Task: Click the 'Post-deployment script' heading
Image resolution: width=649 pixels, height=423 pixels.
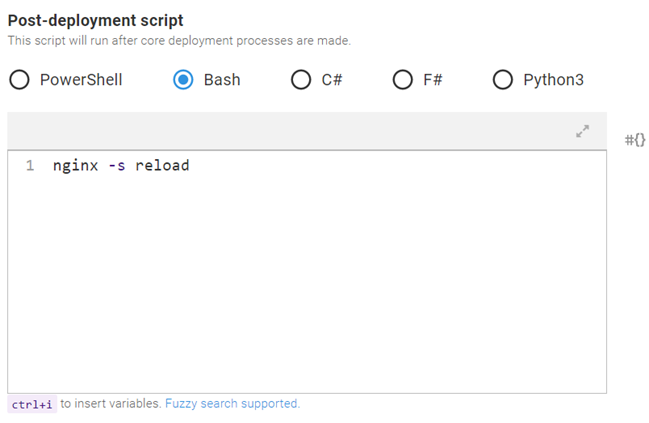Action: [96, 20]
